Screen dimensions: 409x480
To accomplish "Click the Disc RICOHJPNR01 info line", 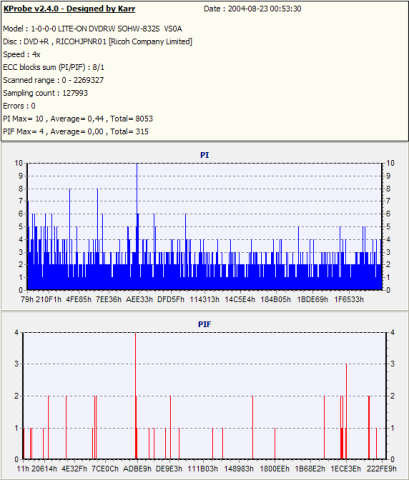I will (x=98, y=42).
